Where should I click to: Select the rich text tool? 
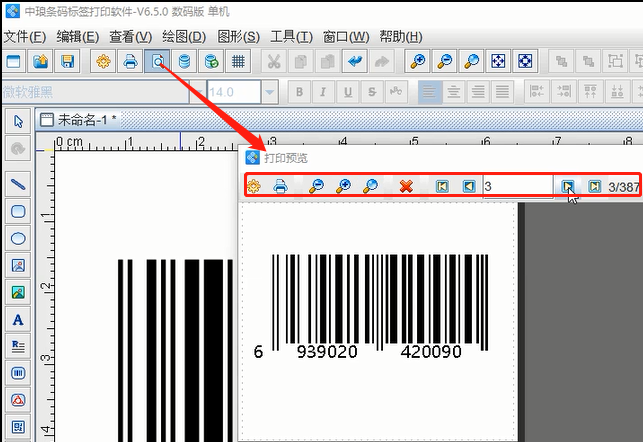(18, 346)
